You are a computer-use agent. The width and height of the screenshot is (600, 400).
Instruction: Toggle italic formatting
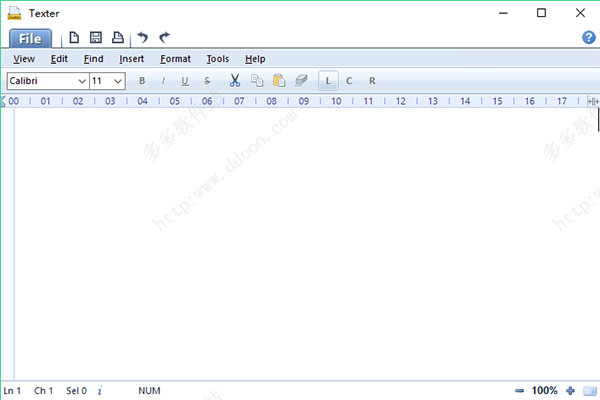tap(163, 81)
